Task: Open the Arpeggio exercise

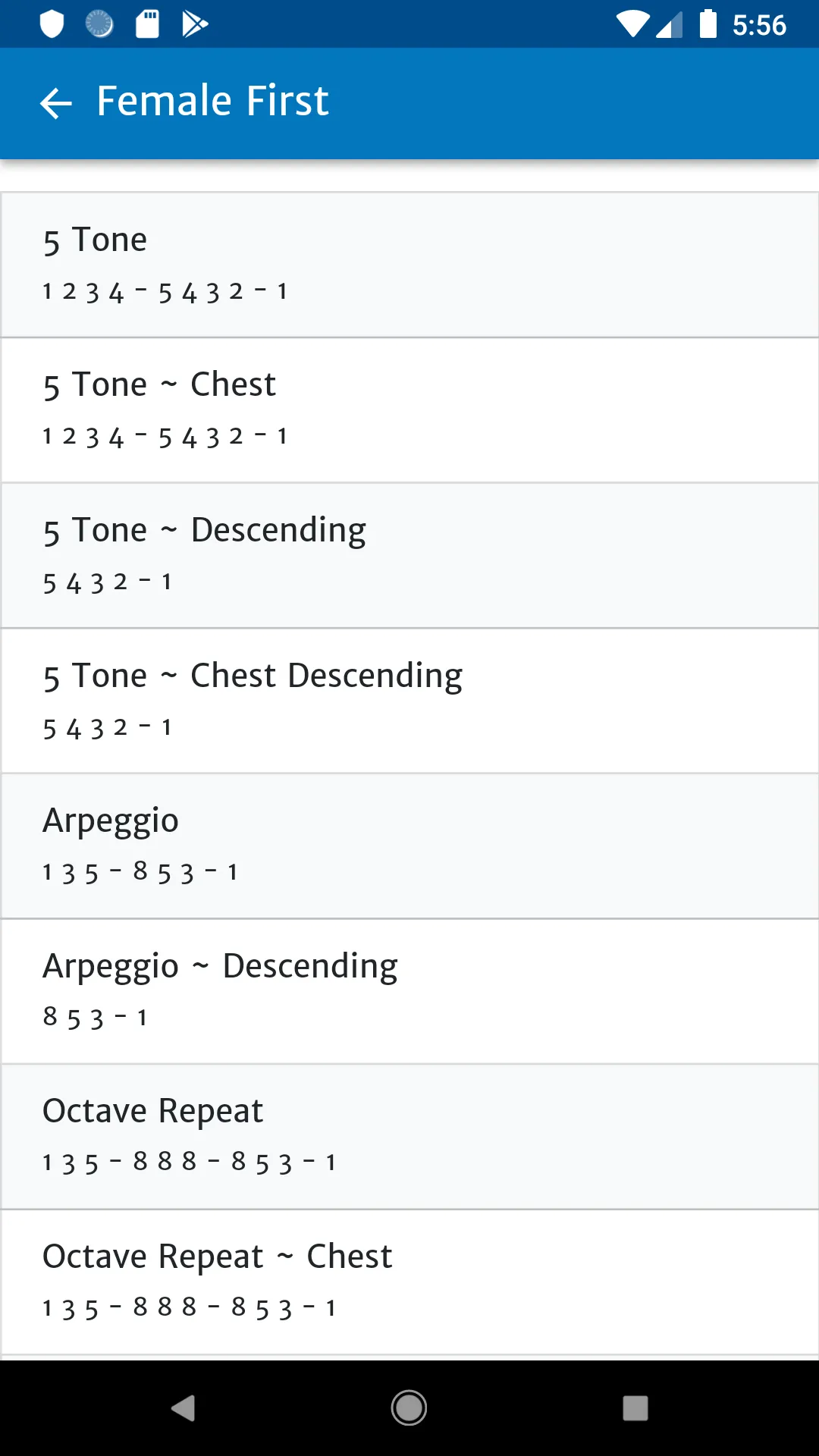Action: pos(409,846)
